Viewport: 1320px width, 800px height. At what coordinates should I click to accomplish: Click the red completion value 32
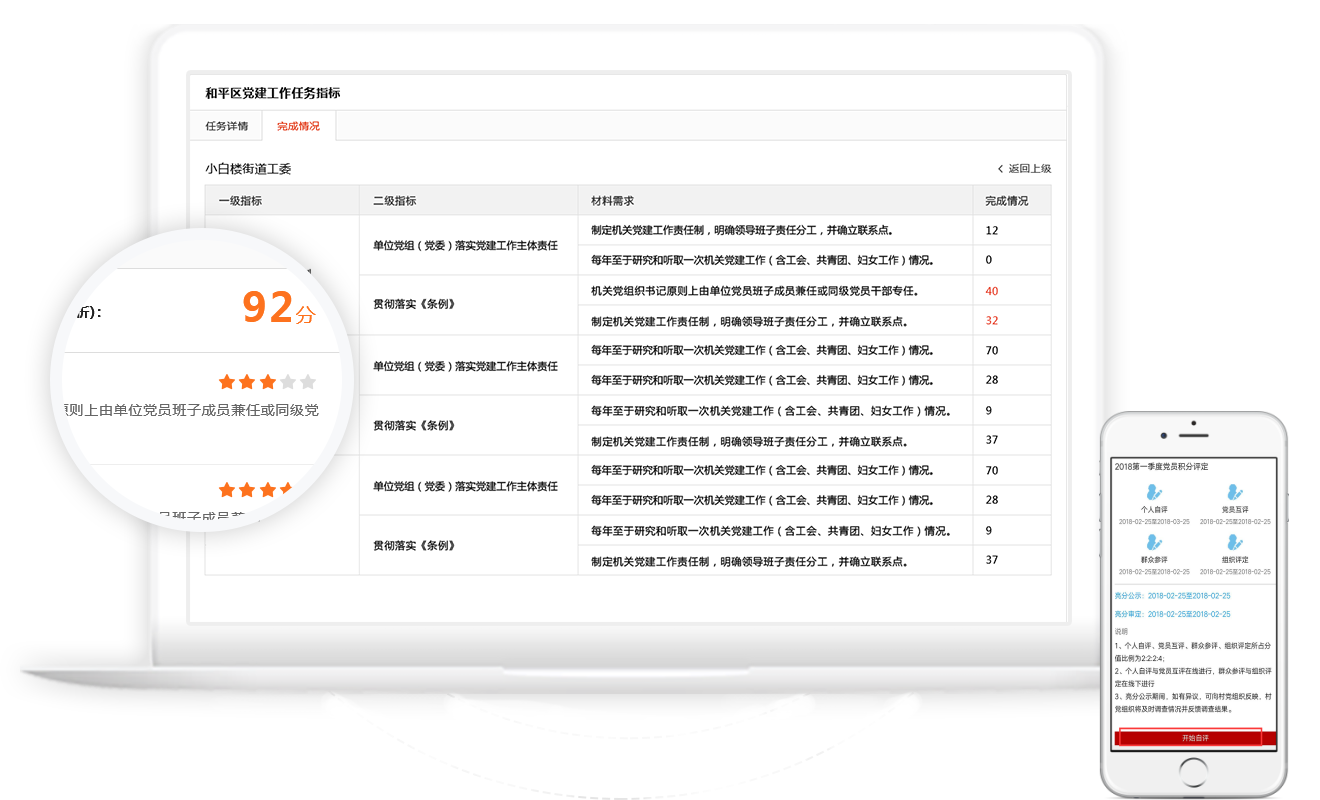[x=991, y=321]
